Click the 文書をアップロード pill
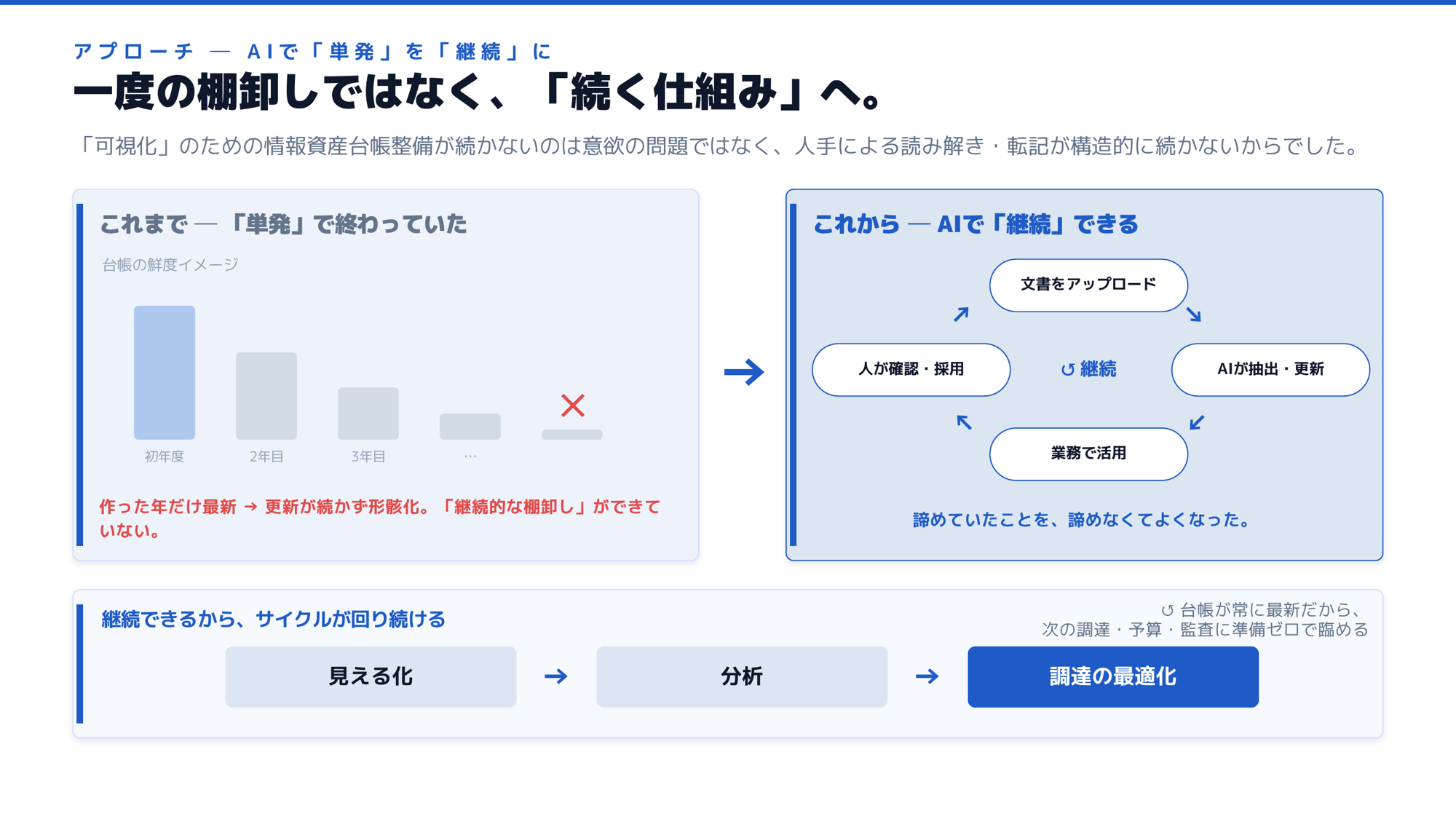1456x819 pixels. click(1088, 285)
